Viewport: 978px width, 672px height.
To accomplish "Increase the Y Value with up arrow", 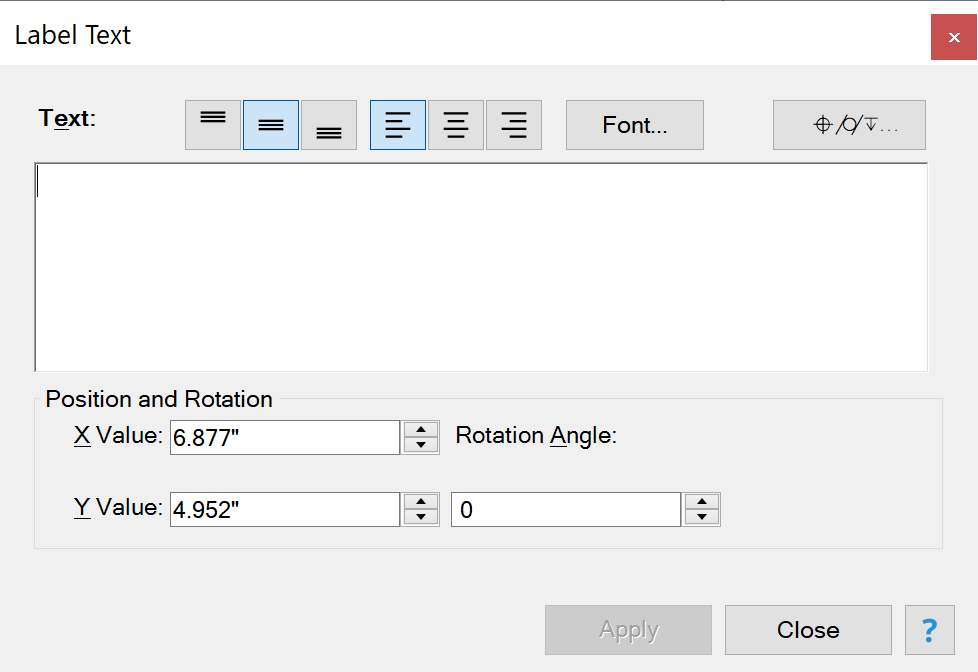I will (x=421, y=502).
